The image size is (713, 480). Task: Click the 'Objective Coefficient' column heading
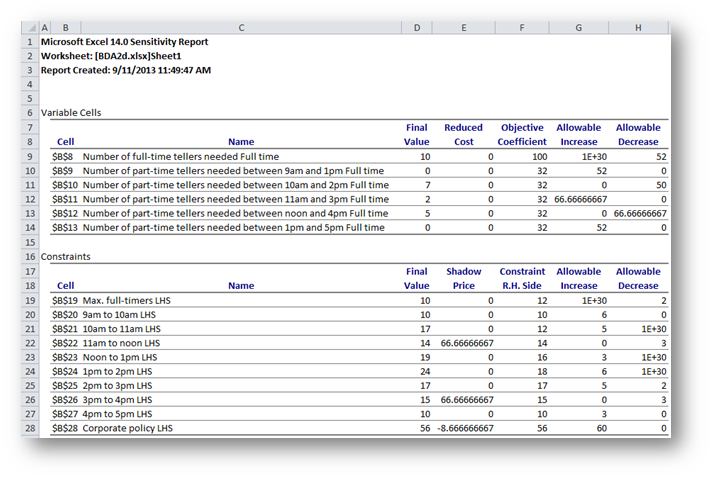[x=522, y=135]
